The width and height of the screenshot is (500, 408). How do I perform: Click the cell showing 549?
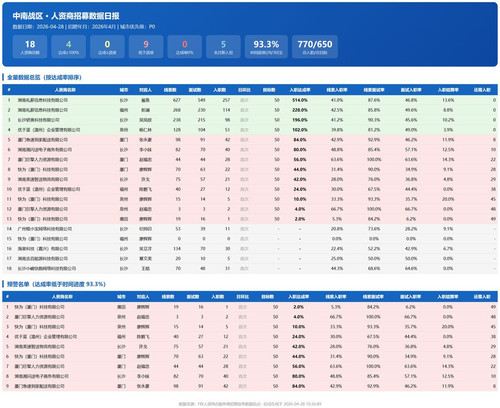click(201, 100)
